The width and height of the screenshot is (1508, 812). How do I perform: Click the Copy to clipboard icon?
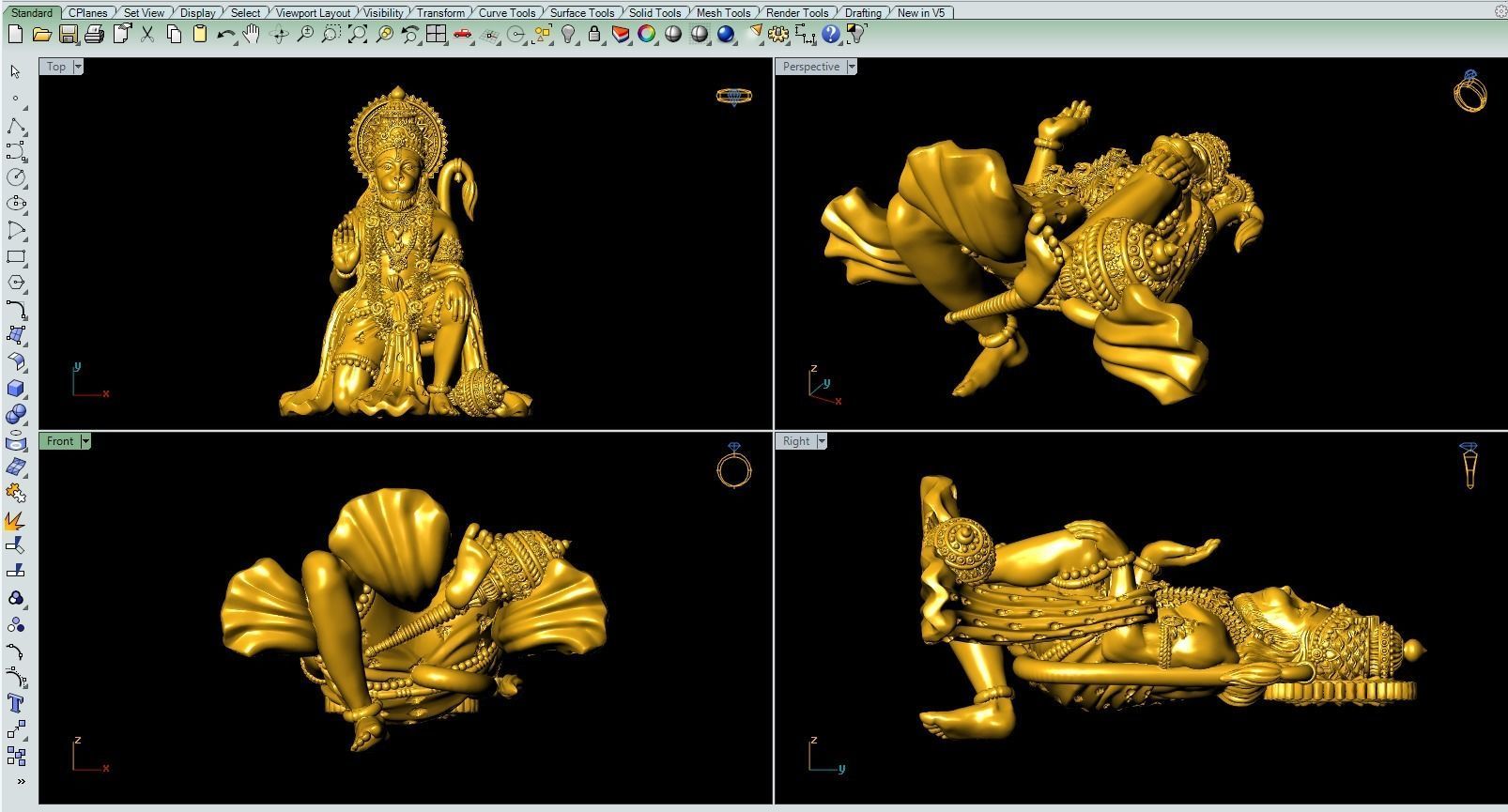point(173,34)
